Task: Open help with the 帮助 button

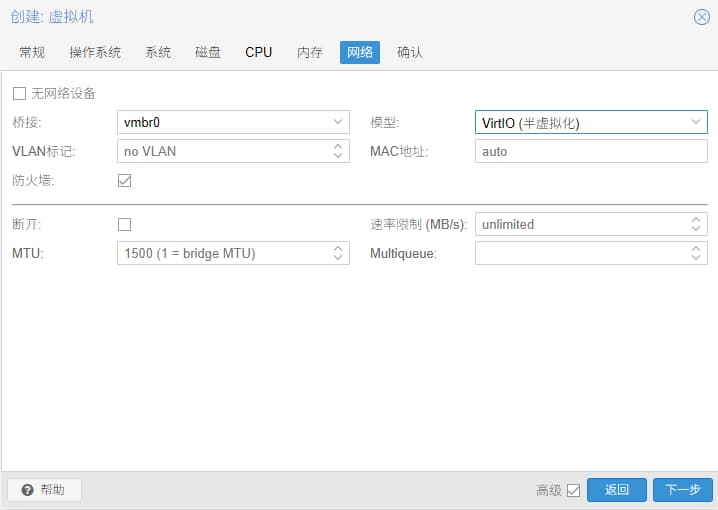Action: pos(44,490)
